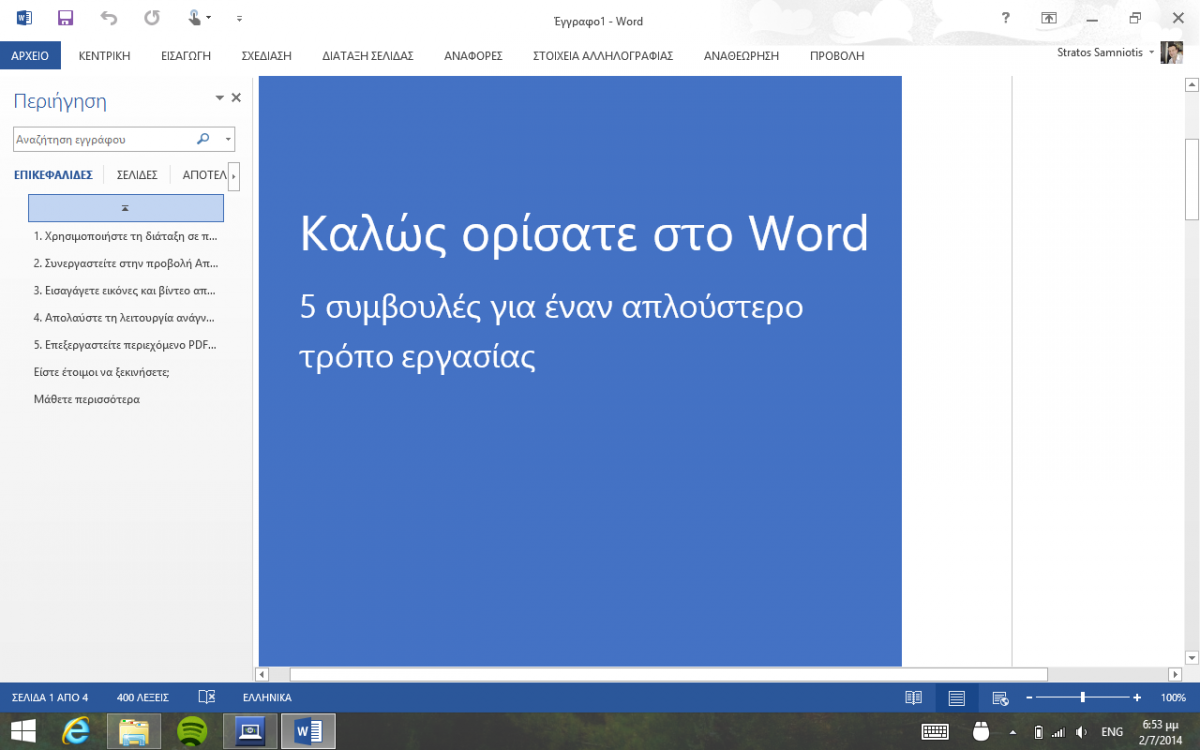1200x750 pixels.
Task: Show hidden tray icons arrow
Action: point(1014,732)
